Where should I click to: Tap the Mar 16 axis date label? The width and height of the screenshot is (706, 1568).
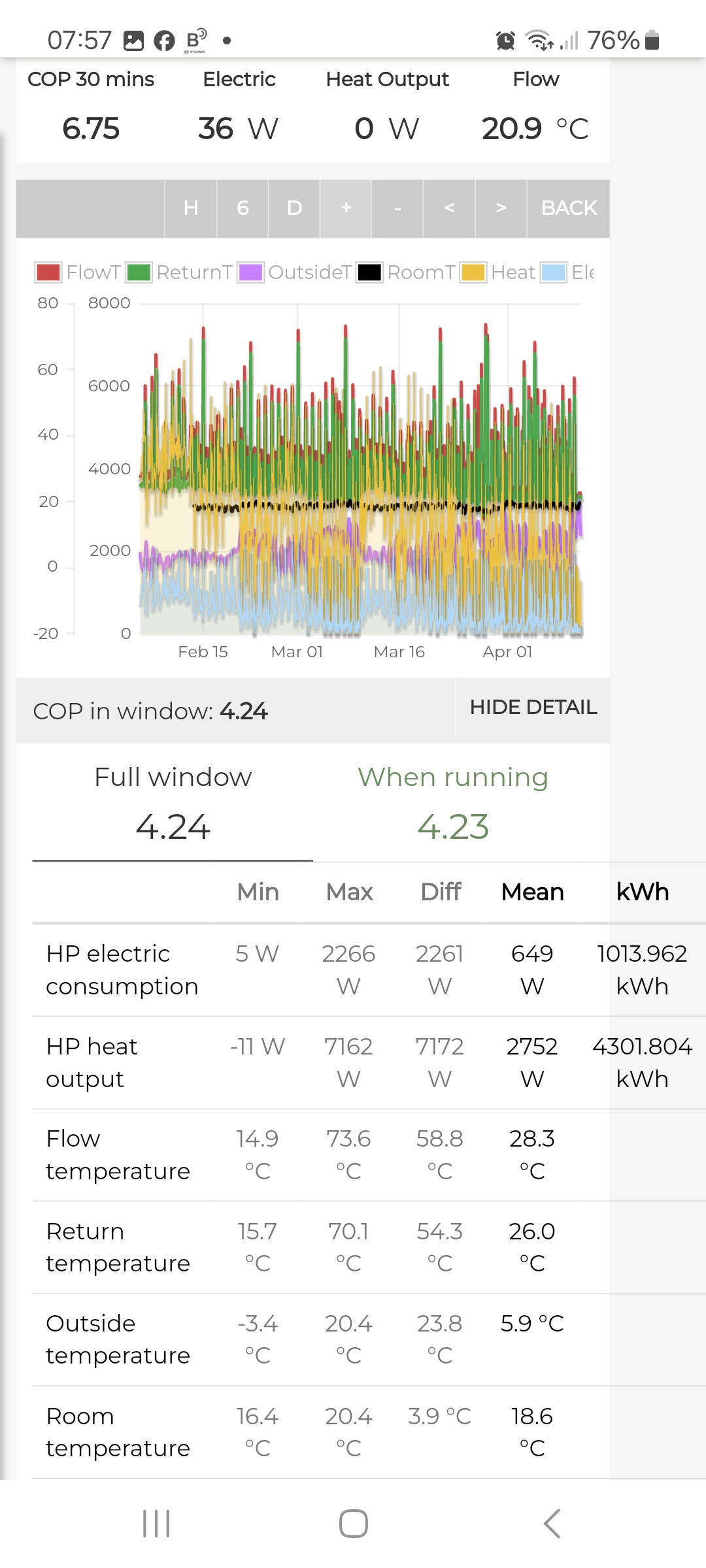399,652
